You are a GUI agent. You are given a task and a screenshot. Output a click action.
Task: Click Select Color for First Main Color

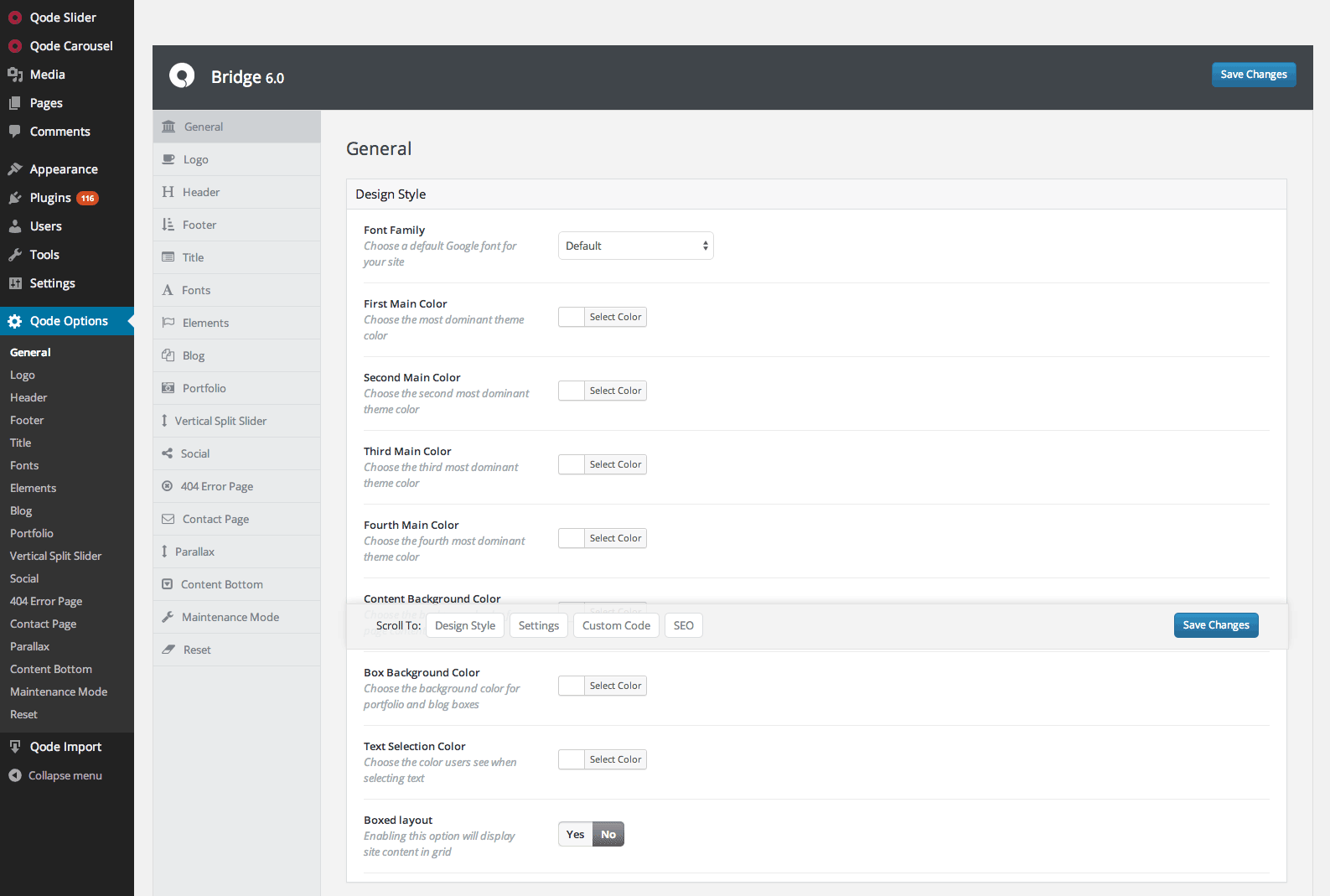click(615, 317)
